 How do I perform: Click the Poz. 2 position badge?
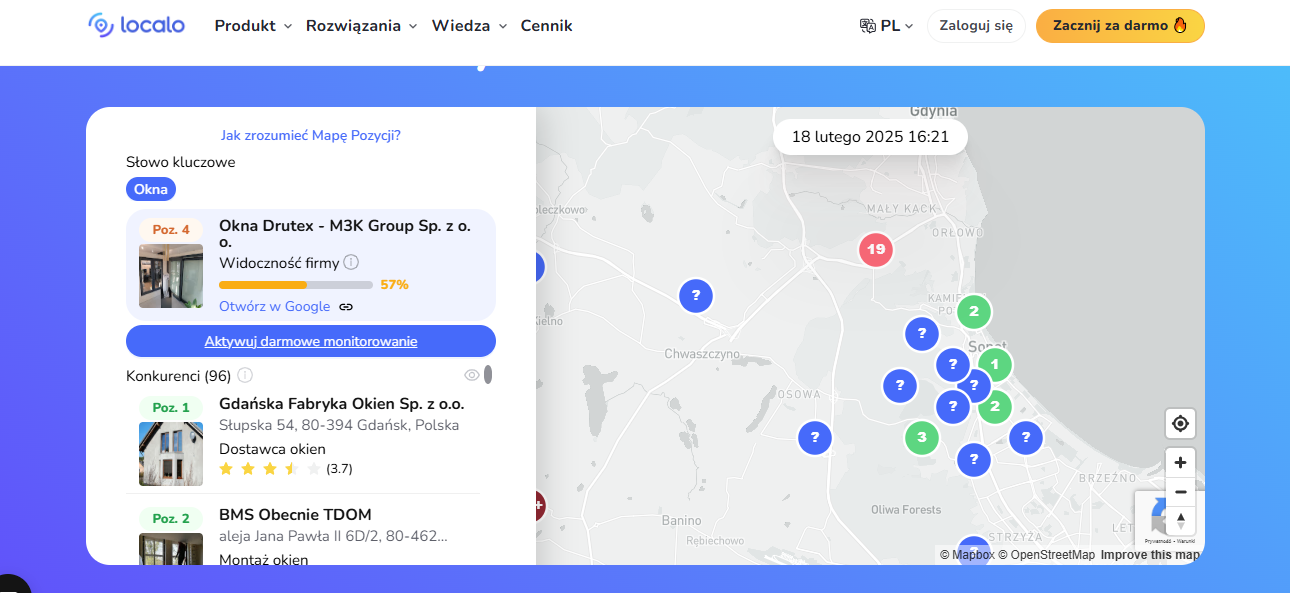(x=171, y=519)
